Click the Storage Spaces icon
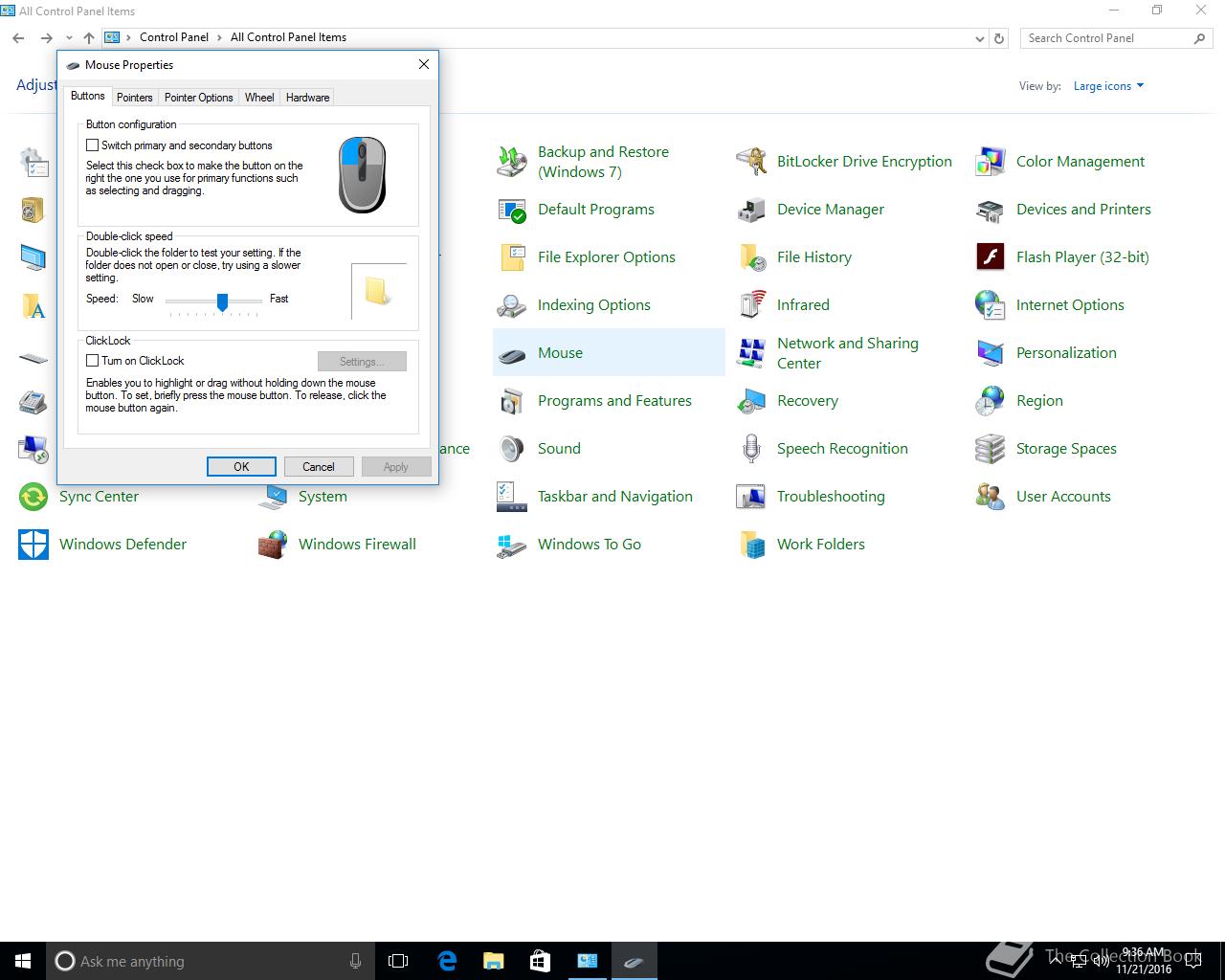1225x980 pixels. (990, 449)
